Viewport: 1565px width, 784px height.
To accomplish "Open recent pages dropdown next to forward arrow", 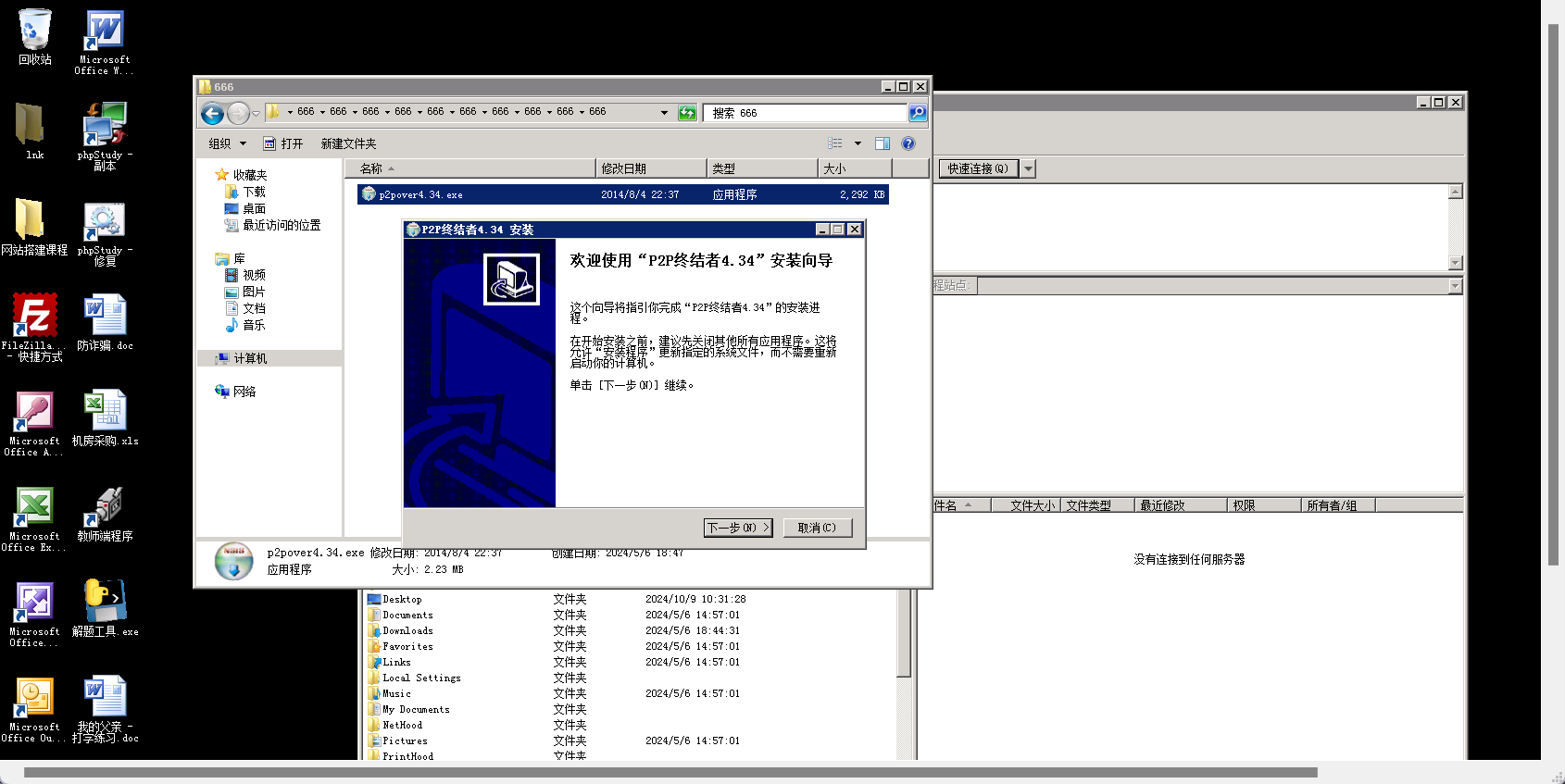I will tap(257, 113).
